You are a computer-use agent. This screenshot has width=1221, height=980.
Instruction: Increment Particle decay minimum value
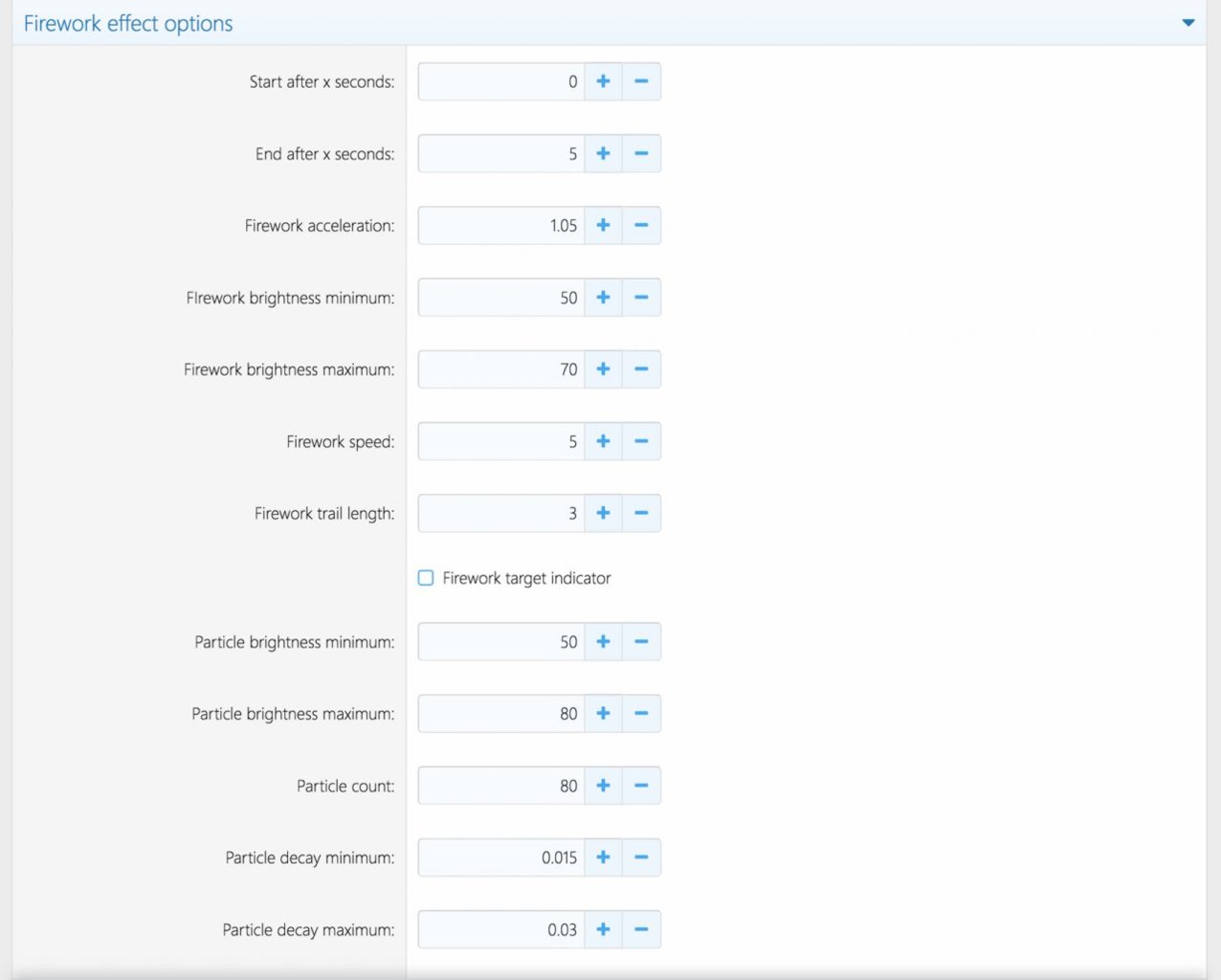pyautogui.click(x=603, y=857)
